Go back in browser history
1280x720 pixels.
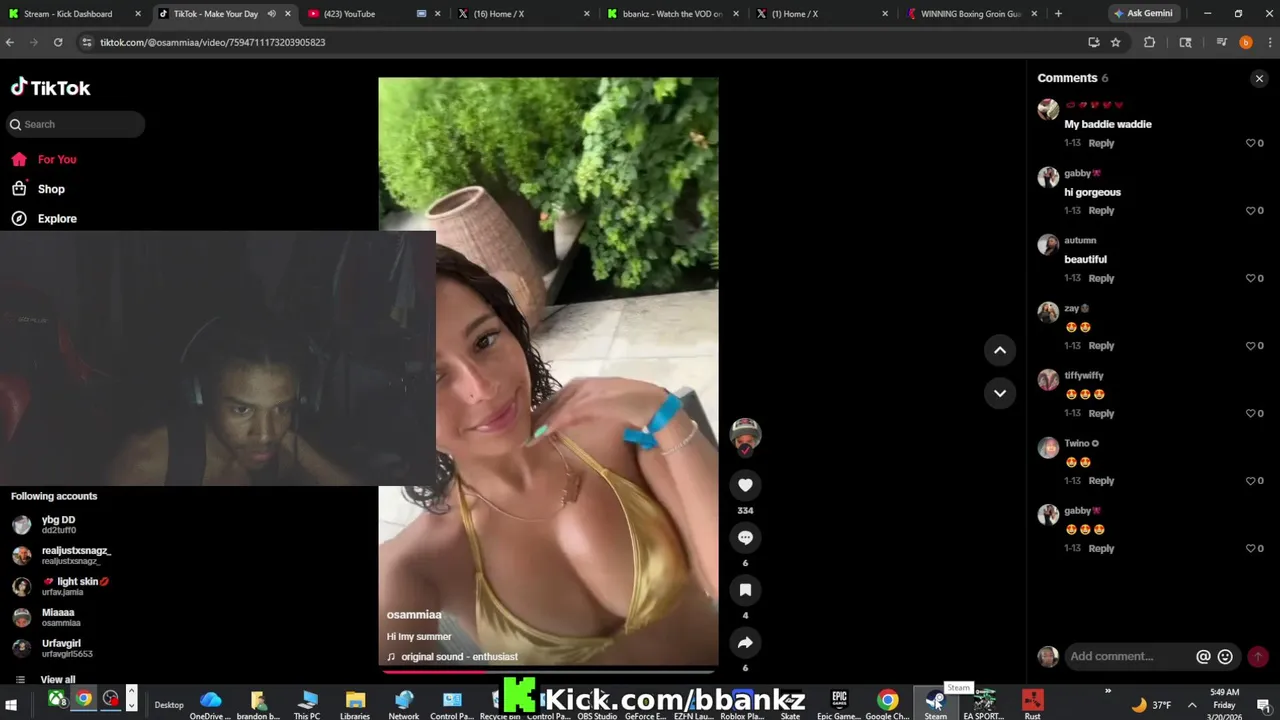(x=10, y=42)
